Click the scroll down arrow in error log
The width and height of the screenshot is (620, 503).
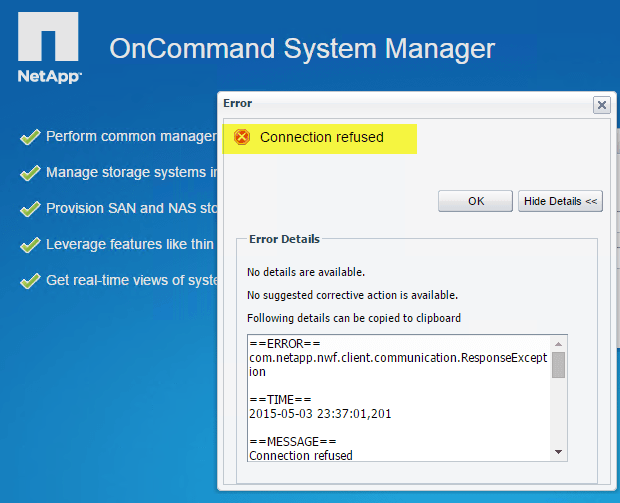coord(558,452)
